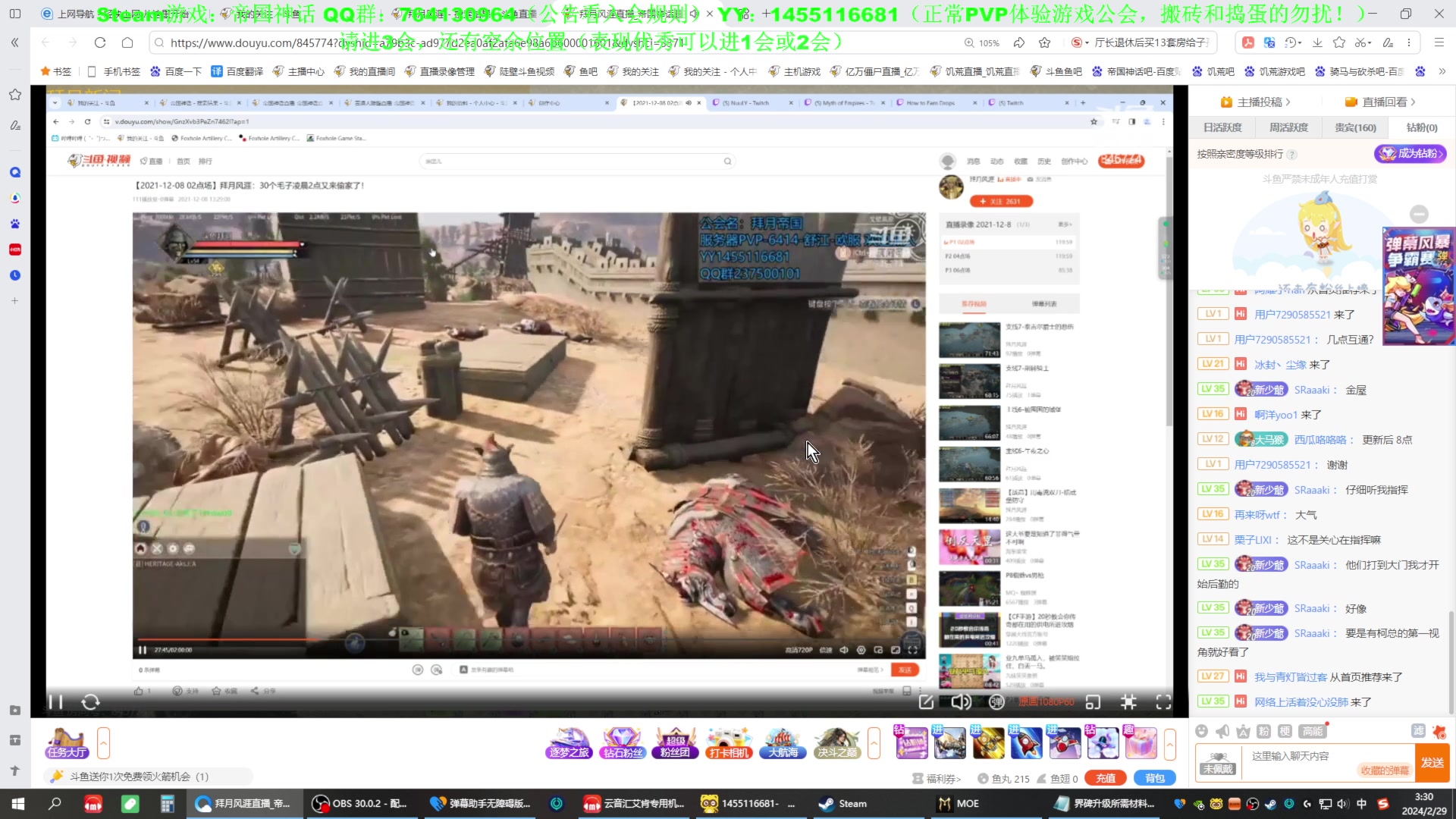Open the 超级粉丝团 fan club icon

pyautogui.click(x=675, y=743)
